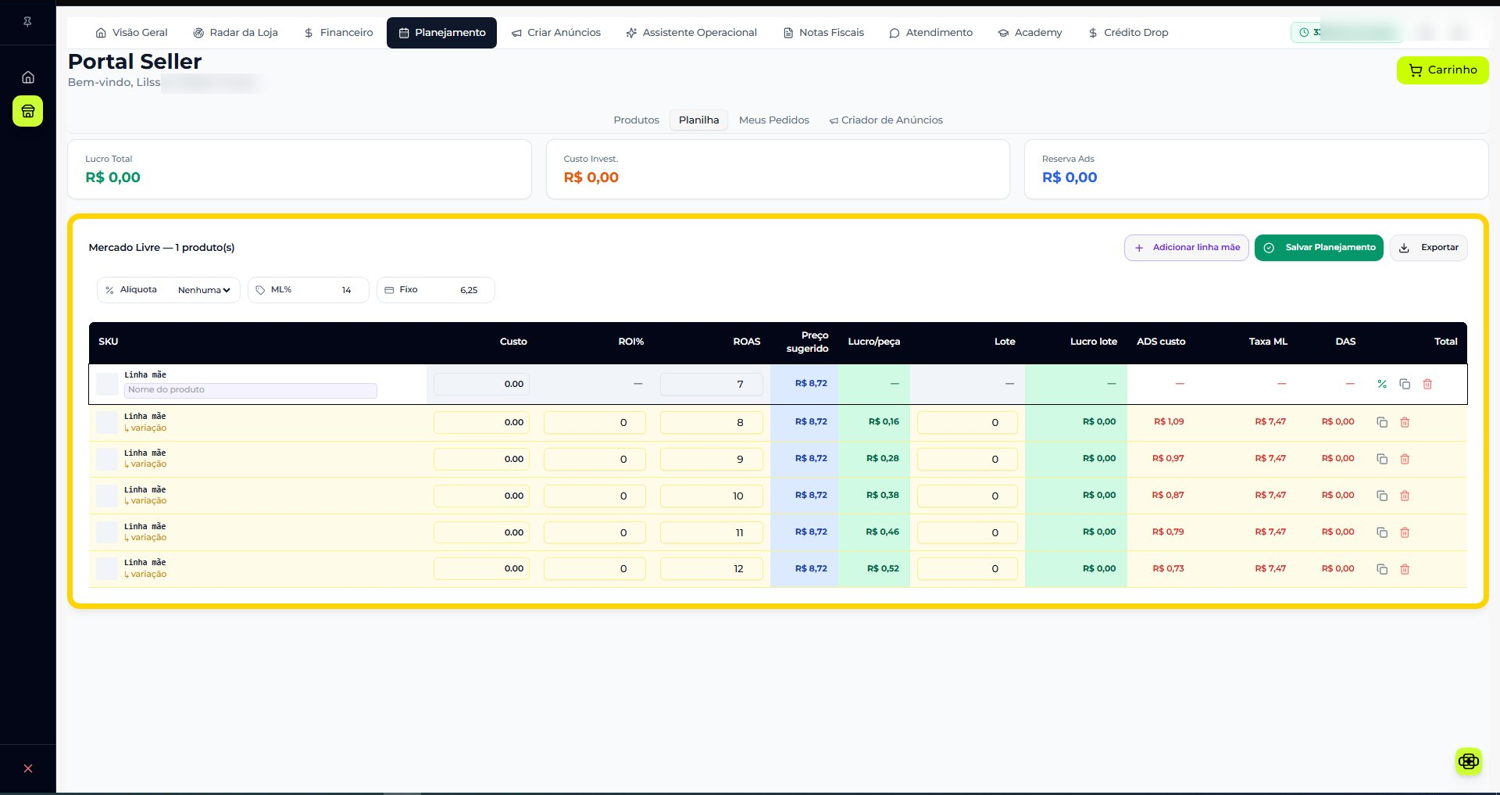This screenshot has width=1500, height=795.
Task: Select the Produtos tab
Action: click(x=636, y=120)
